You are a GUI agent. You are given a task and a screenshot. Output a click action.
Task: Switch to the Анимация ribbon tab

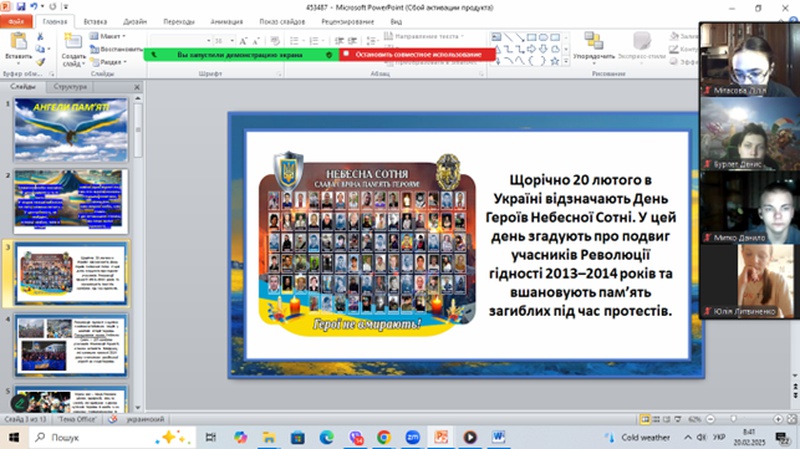pyautogui.click(x=231, y=19)
